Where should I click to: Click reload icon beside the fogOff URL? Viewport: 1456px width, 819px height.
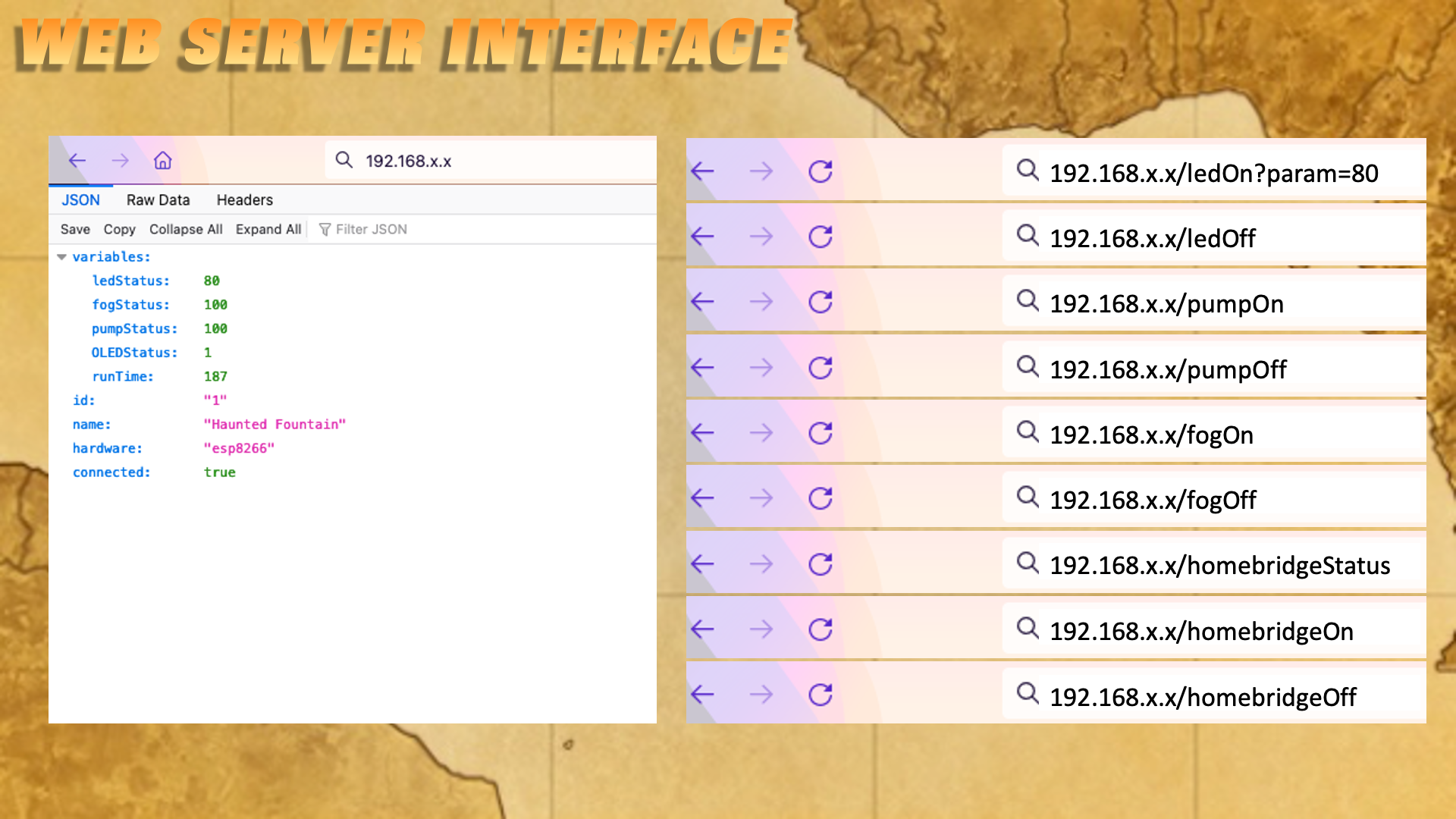tap(820, 499)
